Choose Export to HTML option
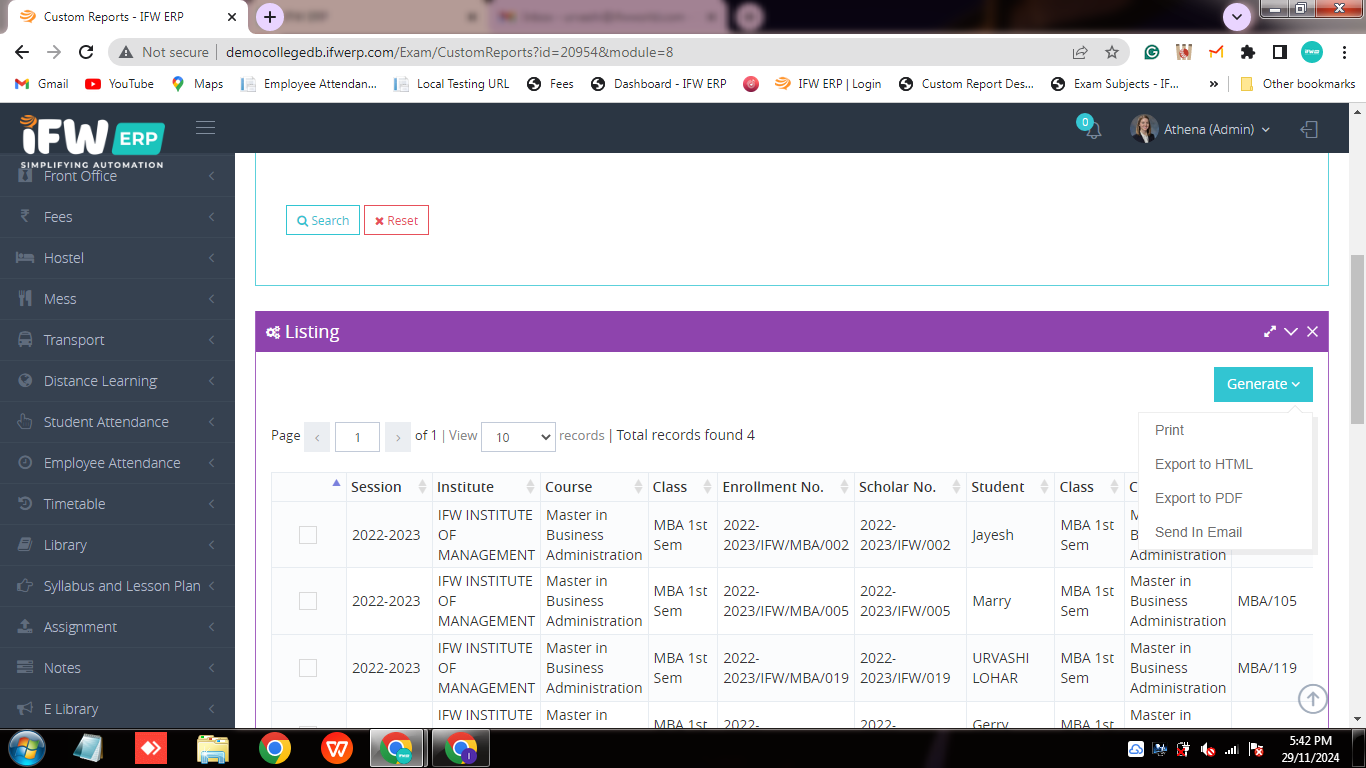1366x768 pixels. (1225, 464)
